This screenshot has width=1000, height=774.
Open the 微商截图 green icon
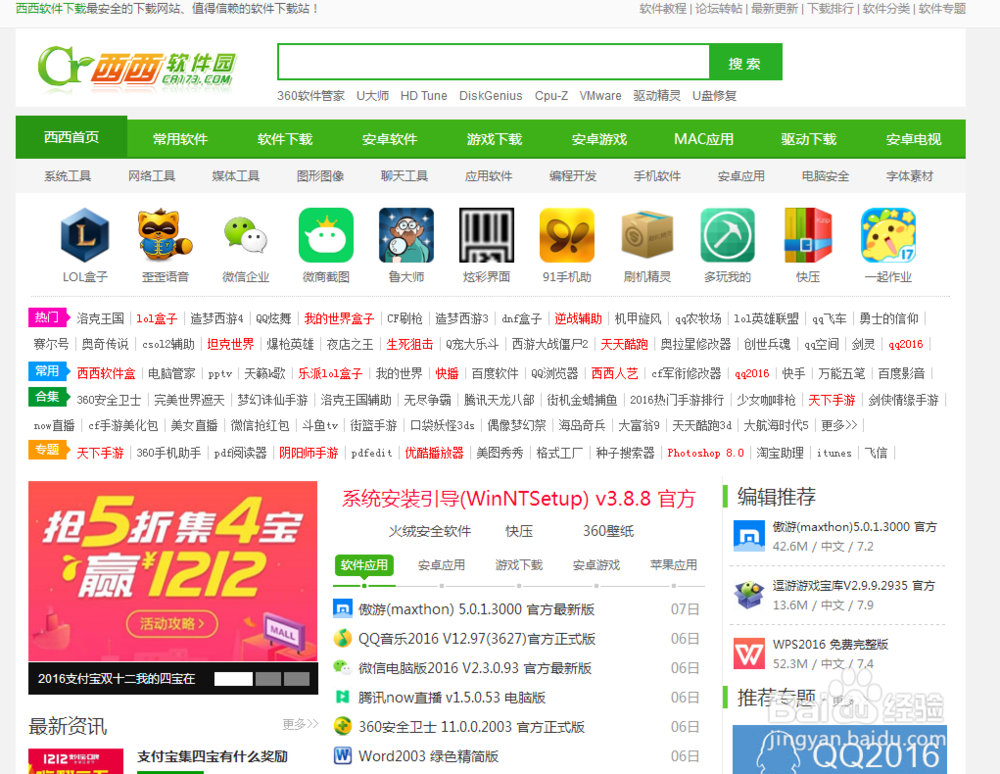click(326, 235)
